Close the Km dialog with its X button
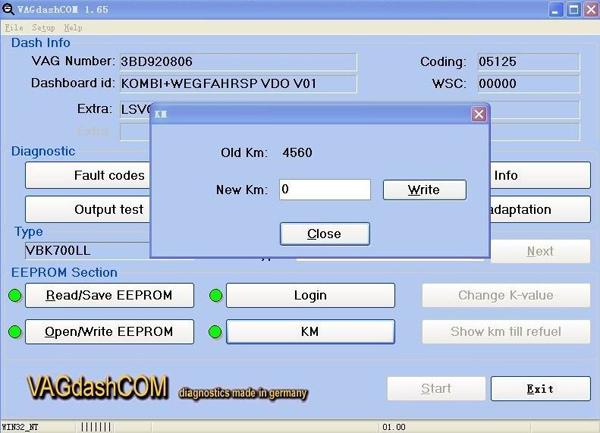The image size is (600, 433). pos(479,114)
